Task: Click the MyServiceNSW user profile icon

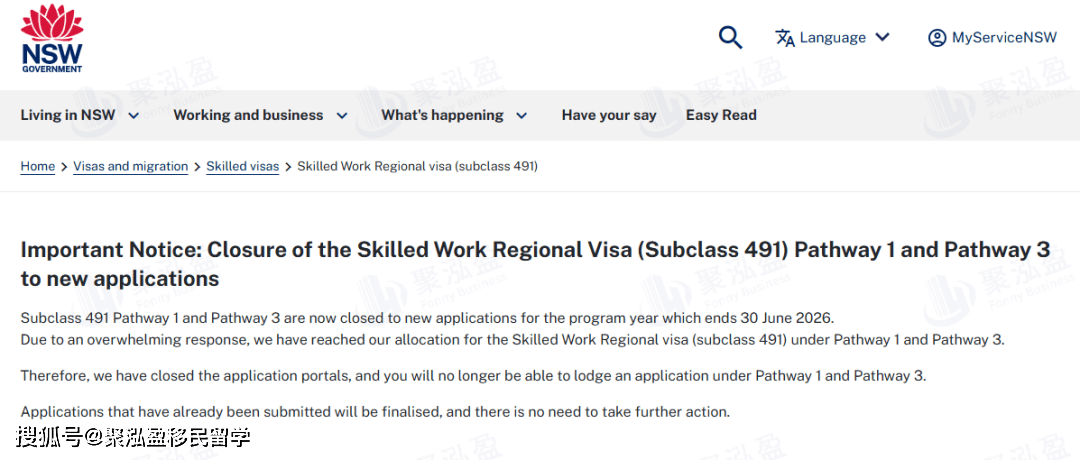Action: pos(937,38)
